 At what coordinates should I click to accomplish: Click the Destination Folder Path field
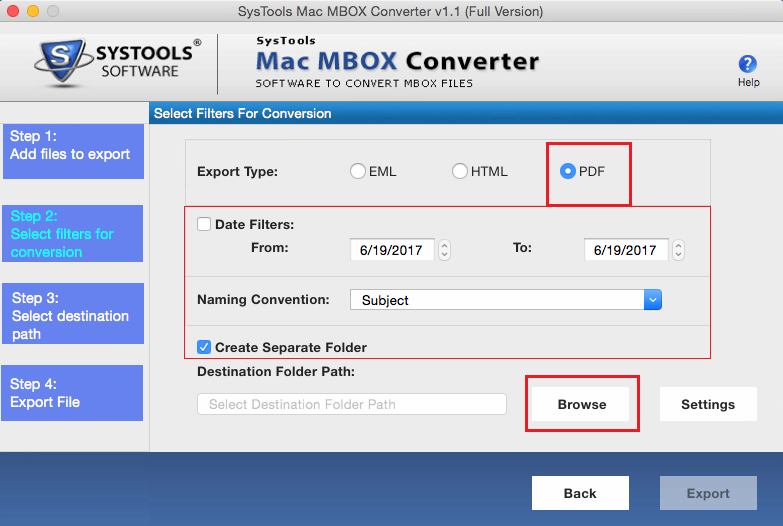point(352,404)
